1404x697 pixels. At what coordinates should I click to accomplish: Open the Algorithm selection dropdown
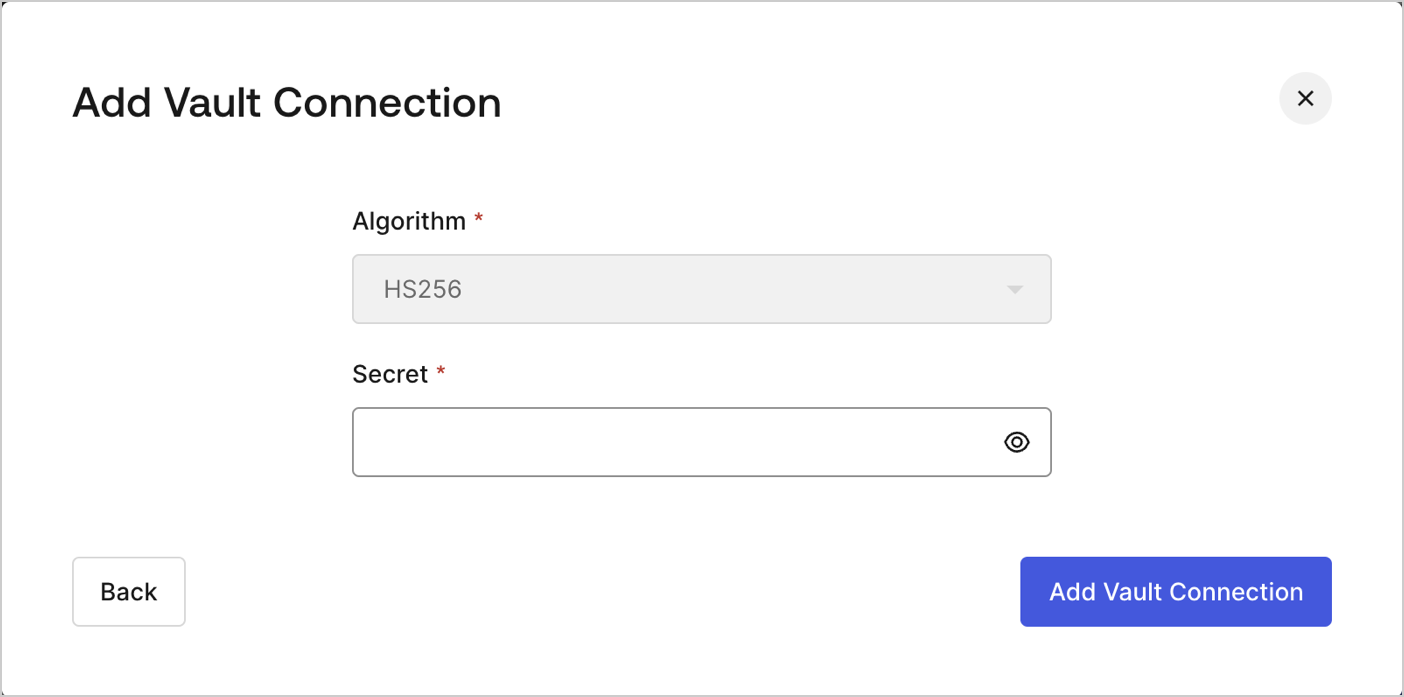pyautogui.click(x=700, y=289)
